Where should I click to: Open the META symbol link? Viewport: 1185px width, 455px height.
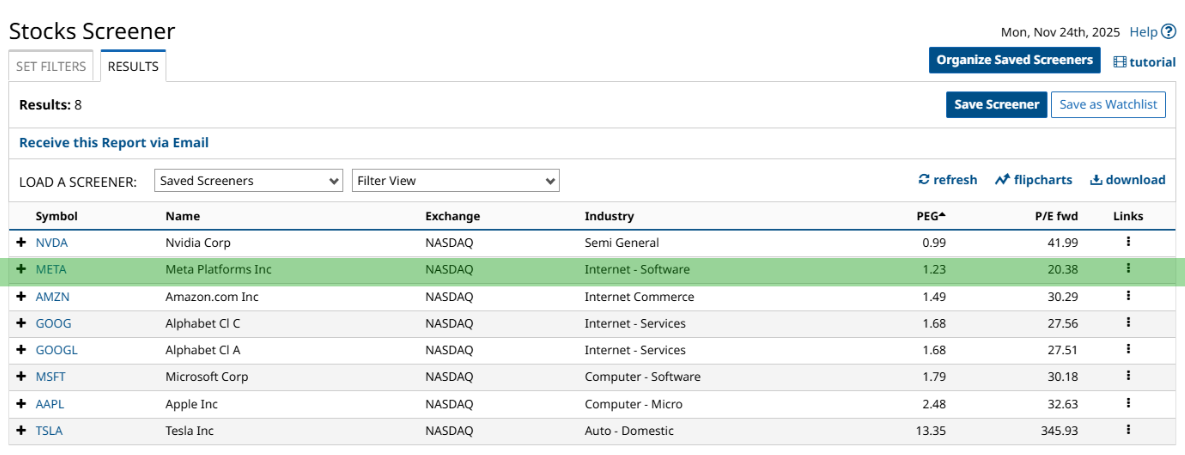point(51,270)
